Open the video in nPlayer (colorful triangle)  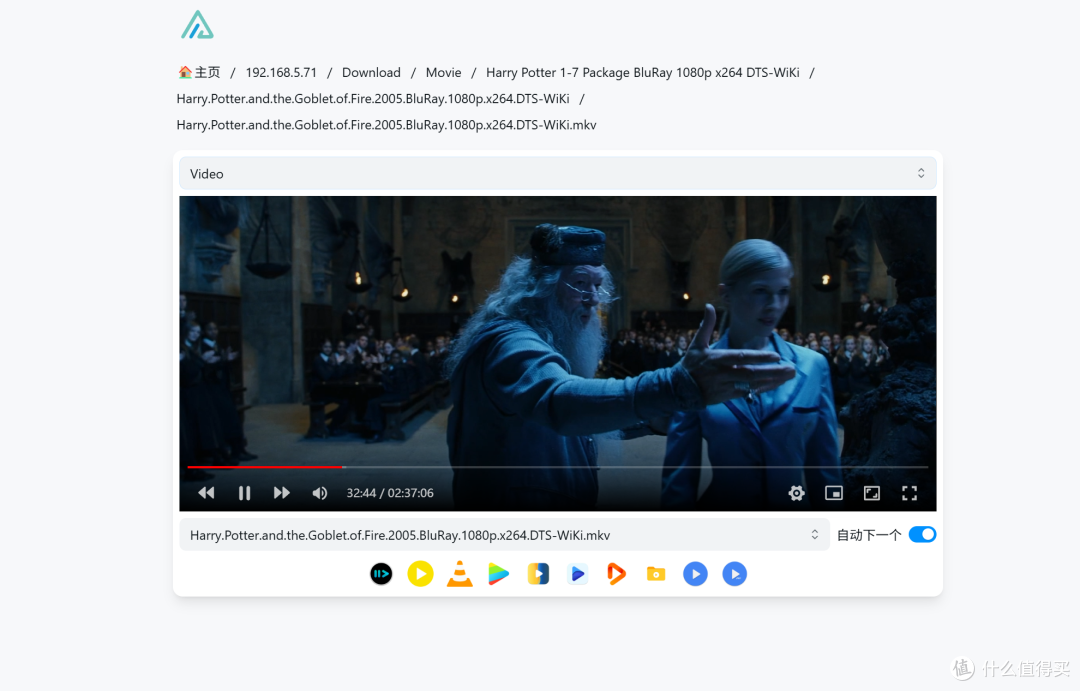(499, 574)
